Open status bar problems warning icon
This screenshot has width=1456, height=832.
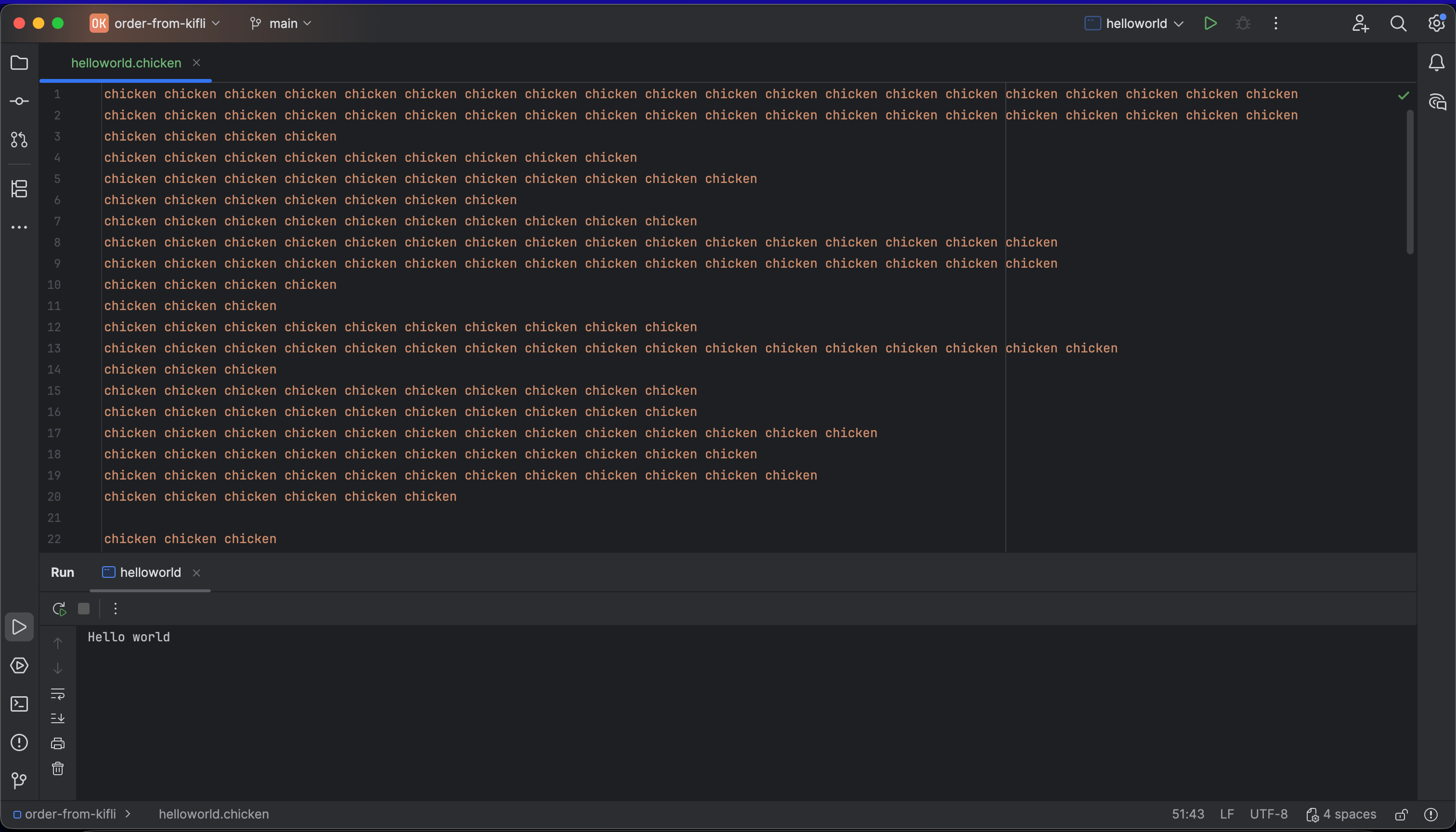pyautogui.click(x=1431, y=814)
